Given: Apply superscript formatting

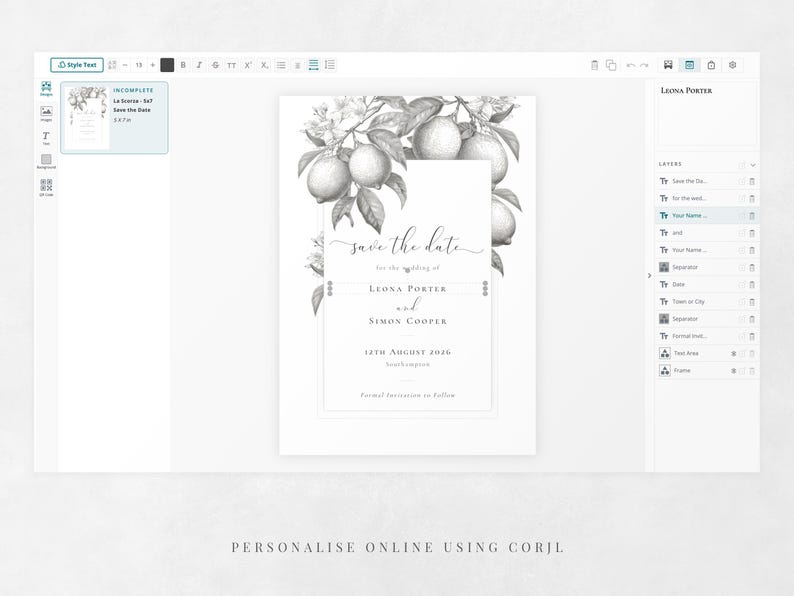Looking at the screenshot, I should [248, 65].
